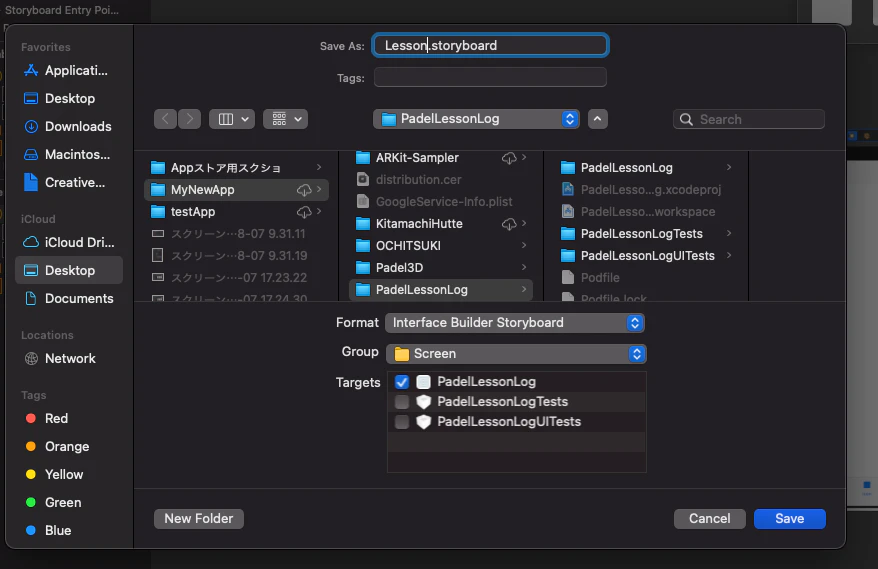
Task: Click Cancel button
Action: point(709,519)
